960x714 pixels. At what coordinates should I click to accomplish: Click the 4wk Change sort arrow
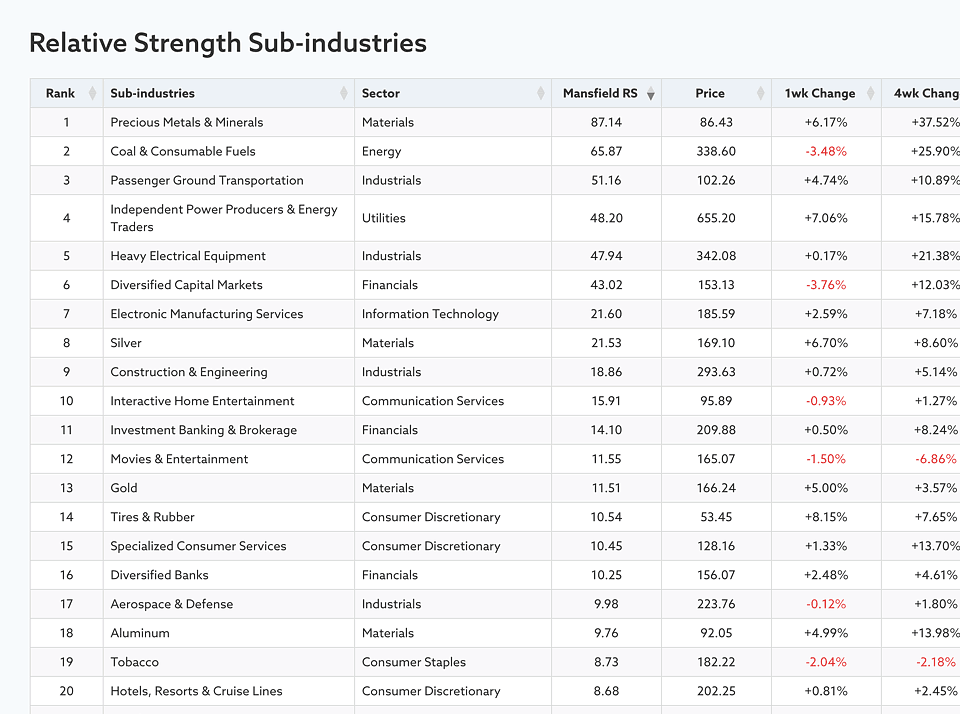coord(956,93)
